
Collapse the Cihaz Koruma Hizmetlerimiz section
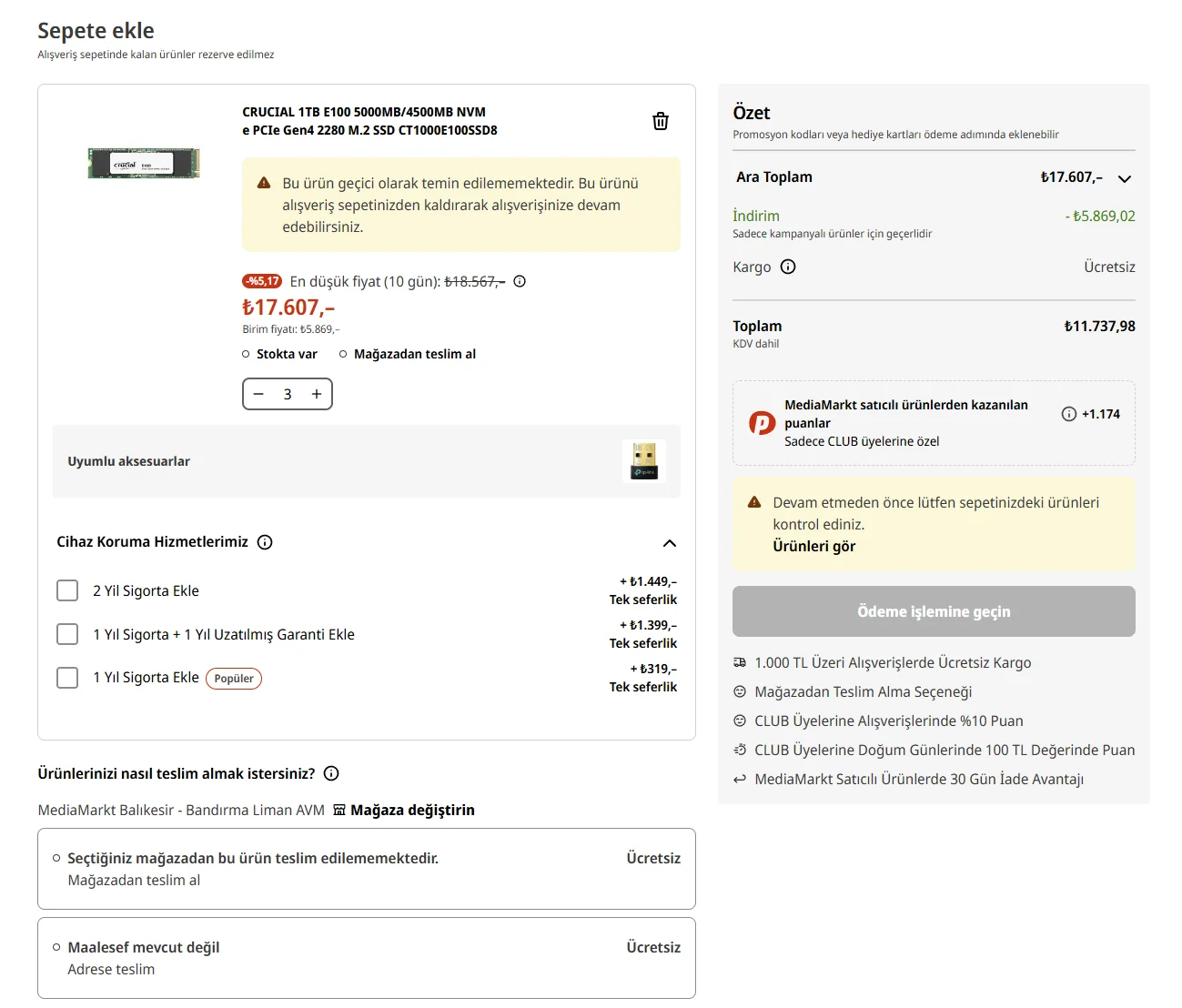click(670, 543)
